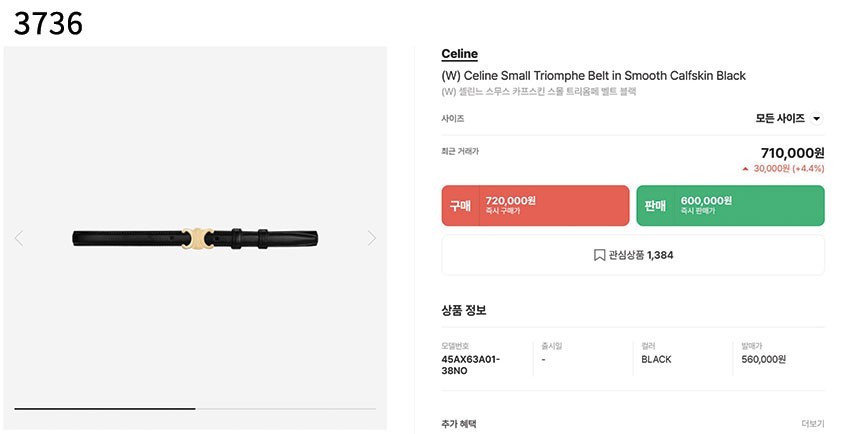Image resolution: width=860 pixels, height=434 pixels.
Task: Click the 상품 정보 section heading
Action: 464,310
